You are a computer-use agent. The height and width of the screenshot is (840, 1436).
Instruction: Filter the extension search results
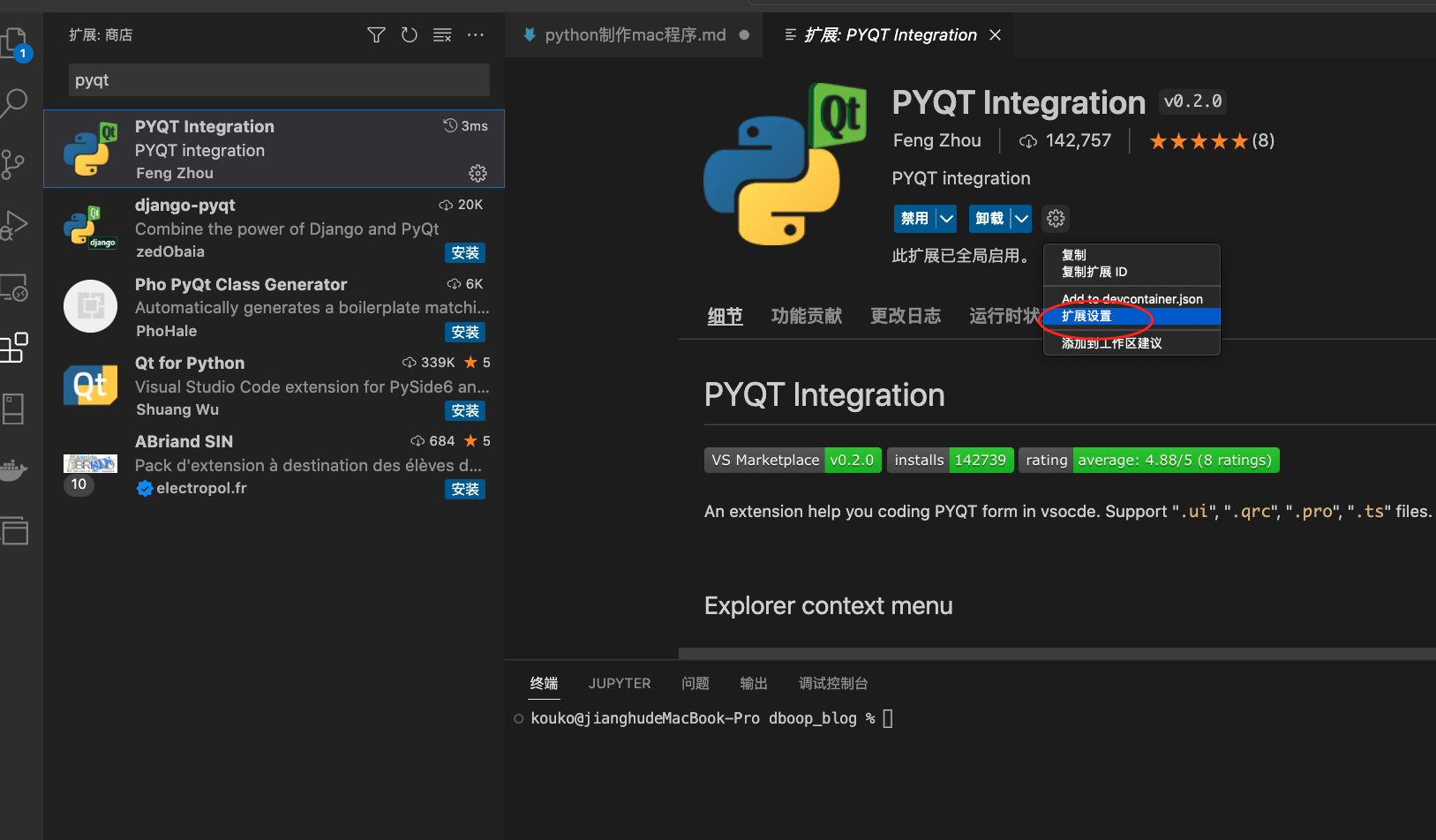click(376, 35)
